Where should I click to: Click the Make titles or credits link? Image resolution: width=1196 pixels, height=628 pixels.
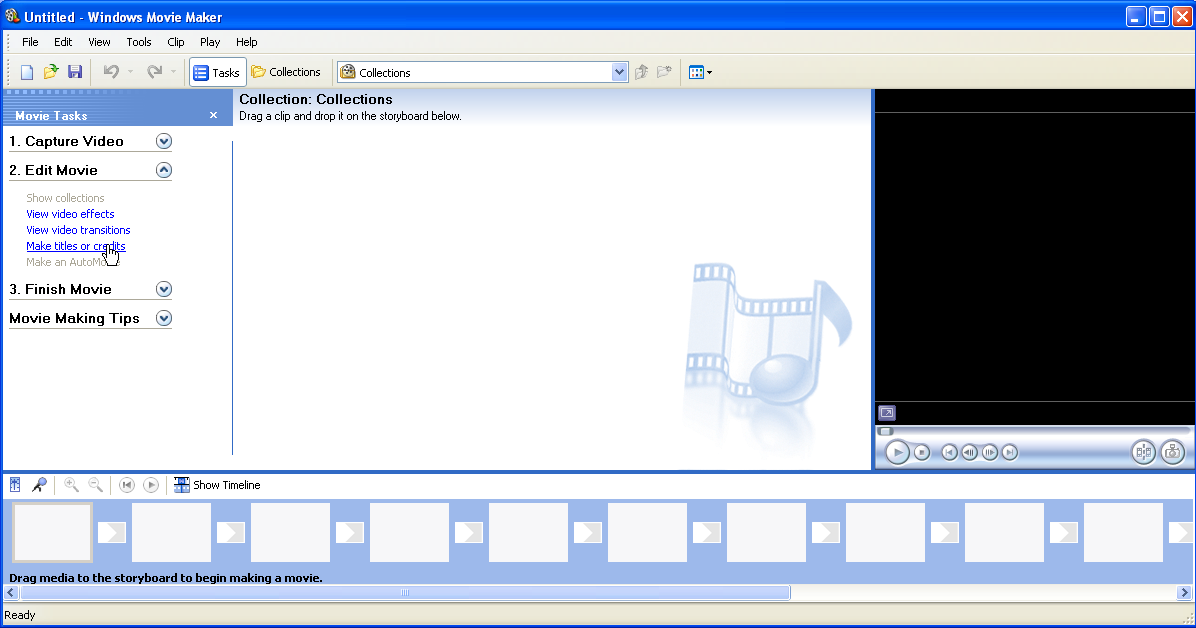pyautogui.click(x=76, y=246)
